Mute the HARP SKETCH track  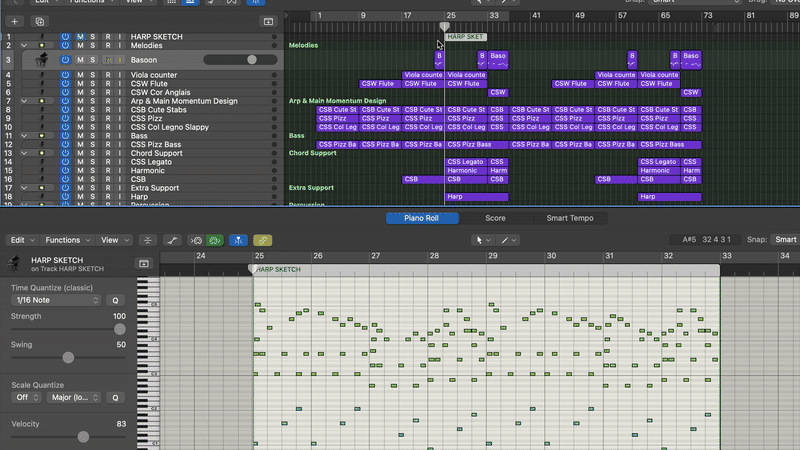point(80,37)
